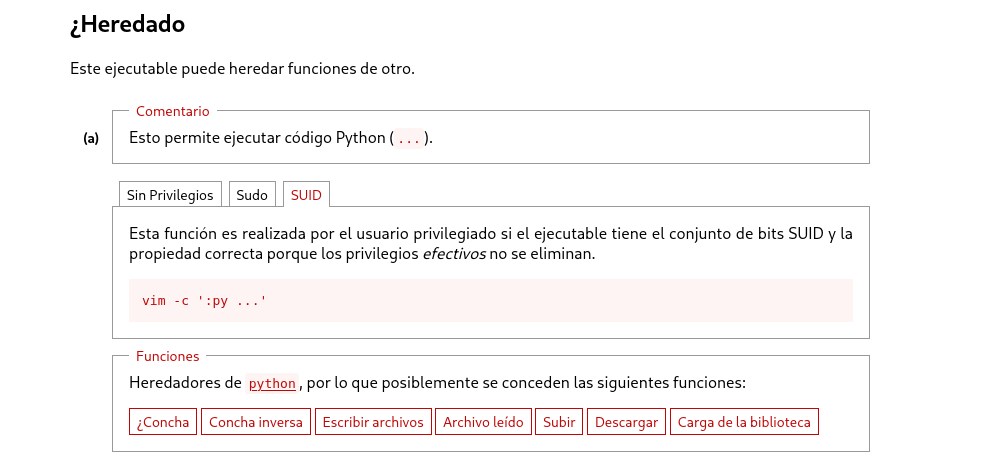
Task: Open the Concha inversa function
Action: point(256,422)
